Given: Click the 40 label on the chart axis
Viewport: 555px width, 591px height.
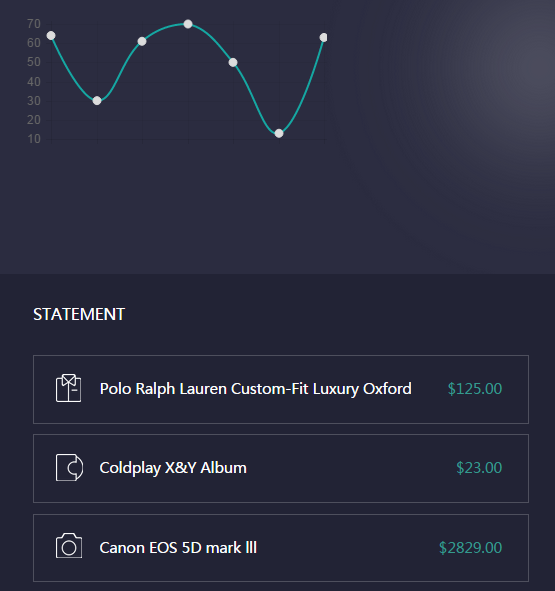Looking at the screenshot, I should pos(34,82).
